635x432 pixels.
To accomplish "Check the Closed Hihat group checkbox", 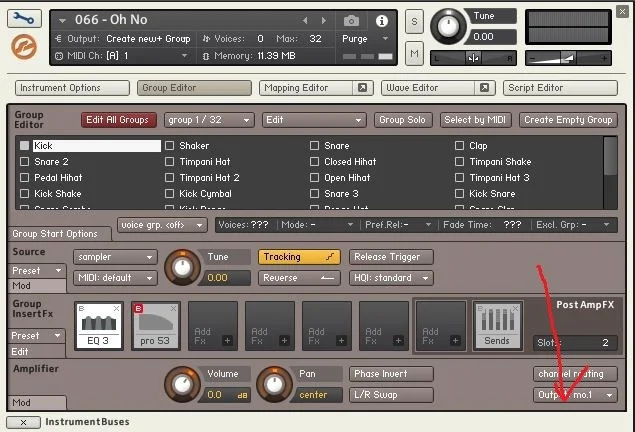I will coord(314,162).
